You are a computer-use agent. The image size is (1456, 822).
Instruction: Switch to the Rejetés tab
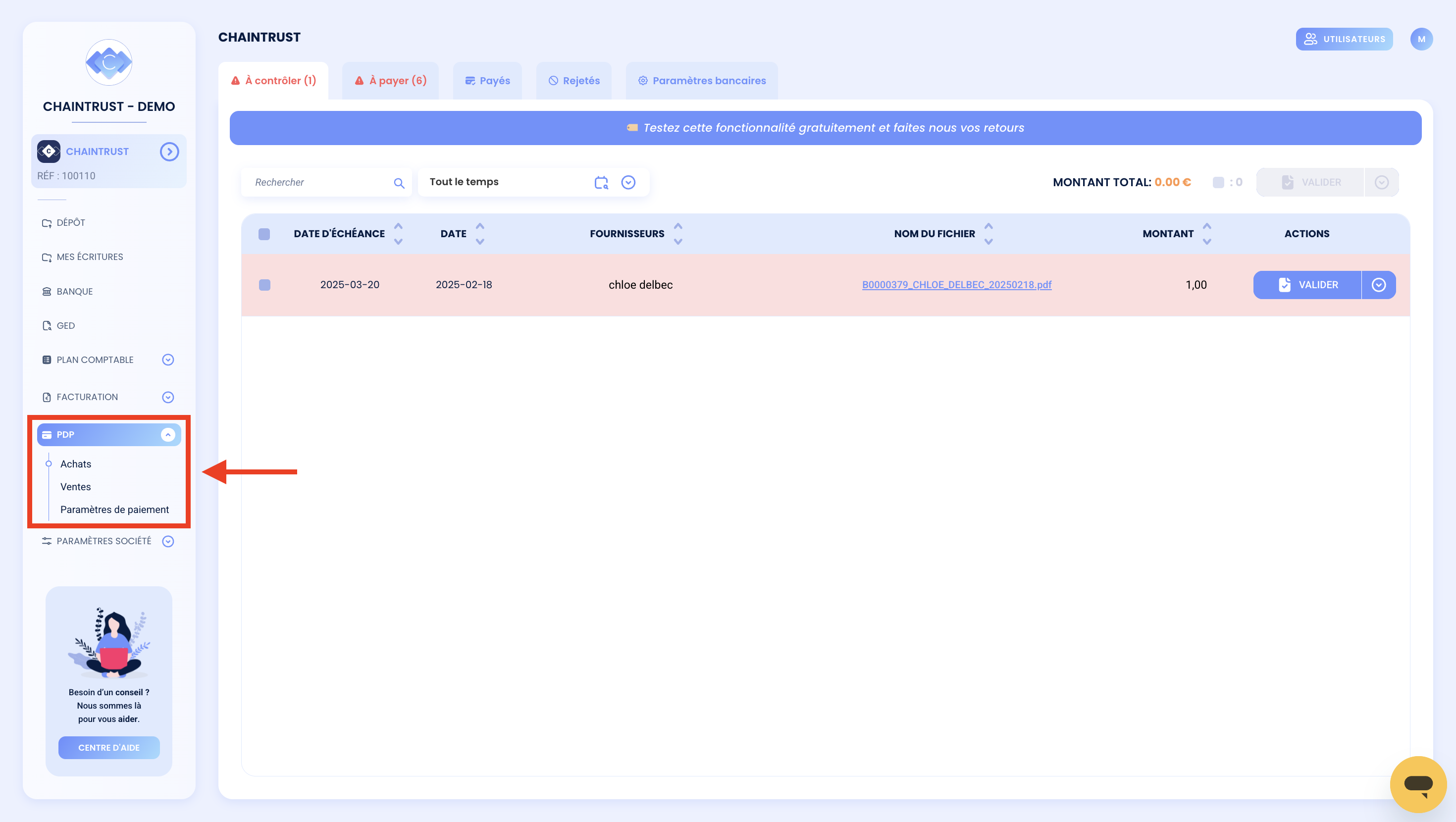click(573, 80)
